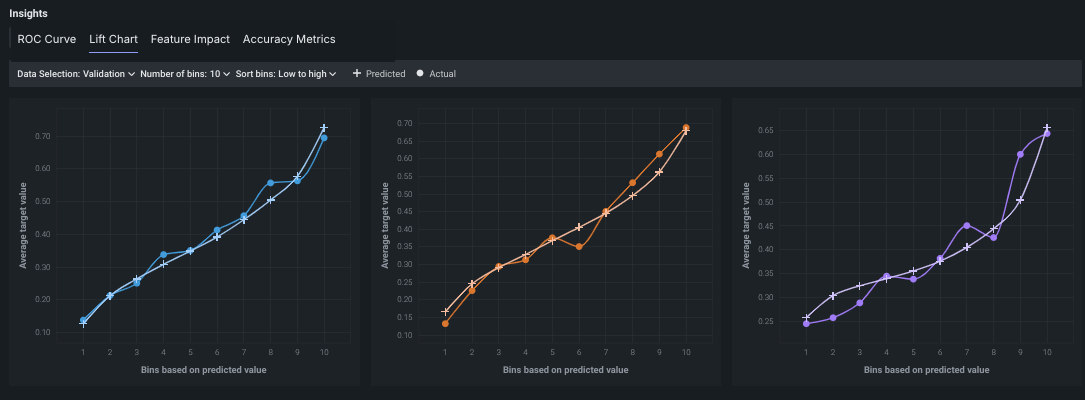1085x400 pixels.
Task: Click the blue chart actual dot at bin 8
Action: click(271, 183)
